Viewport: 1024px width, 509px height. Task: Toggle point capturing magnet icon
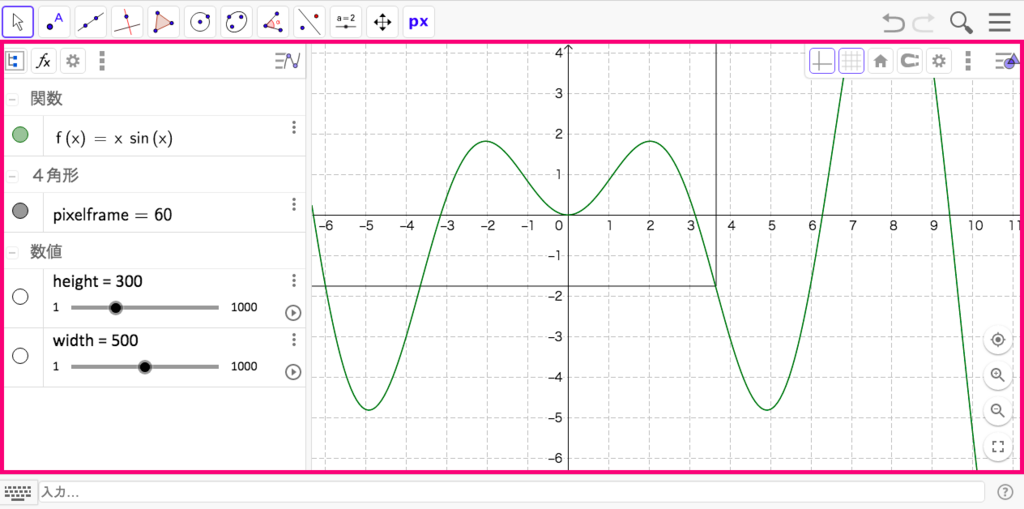910,61
